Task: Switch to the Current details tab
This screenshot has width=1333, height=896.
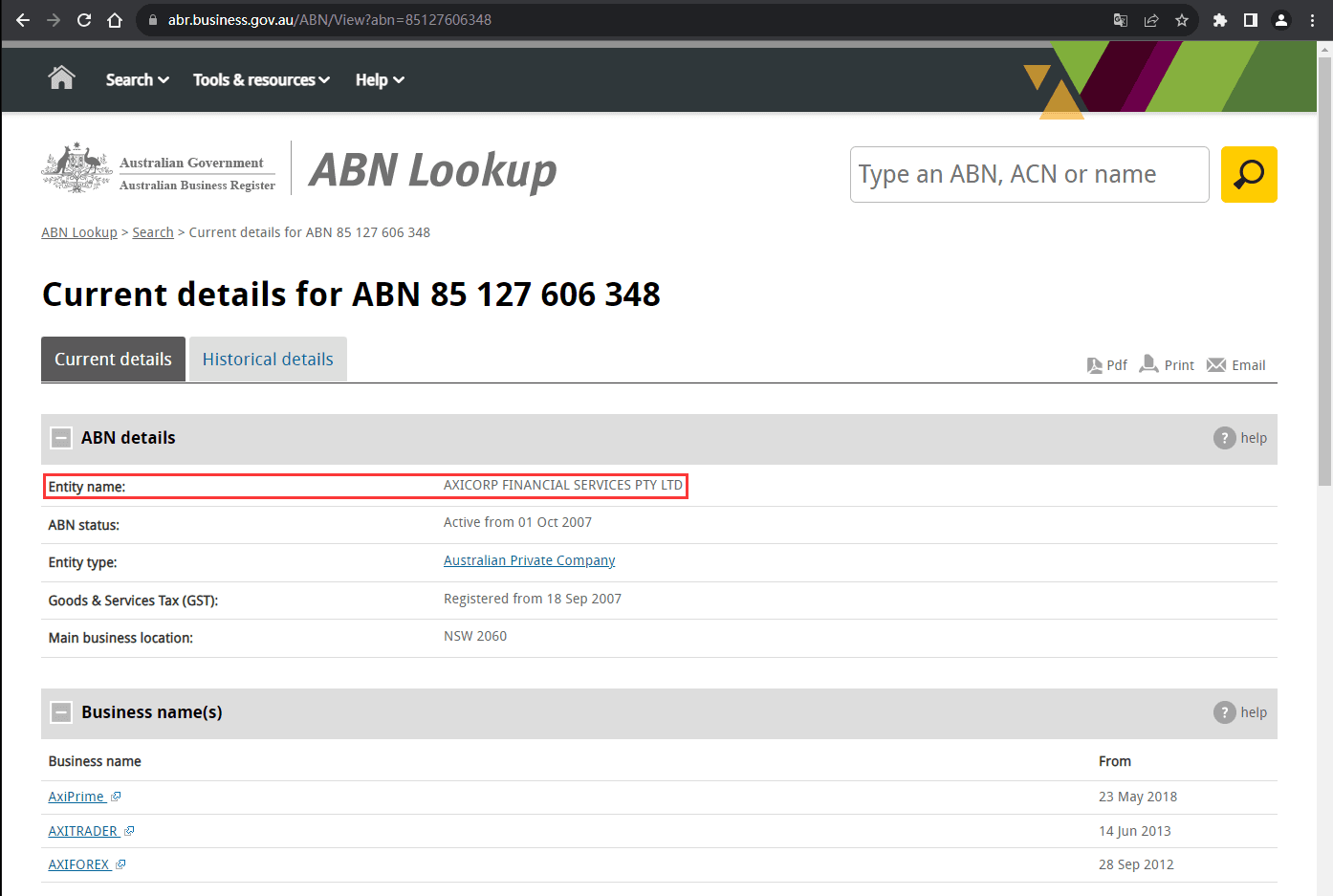Action: (113, 360)
